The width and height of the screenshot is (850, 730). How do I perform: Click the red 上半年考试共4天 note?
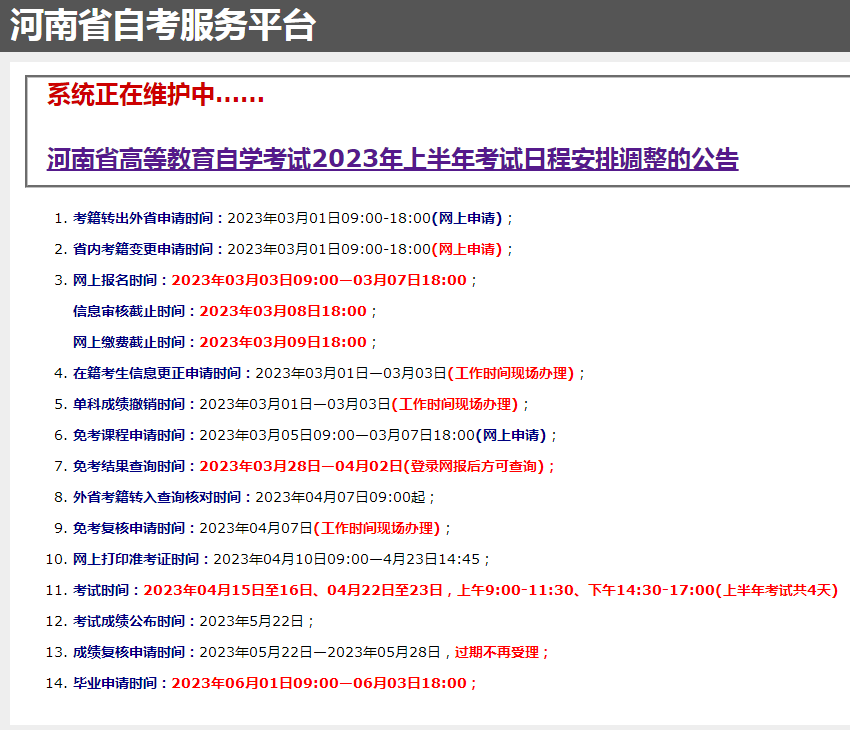[777, 590]
